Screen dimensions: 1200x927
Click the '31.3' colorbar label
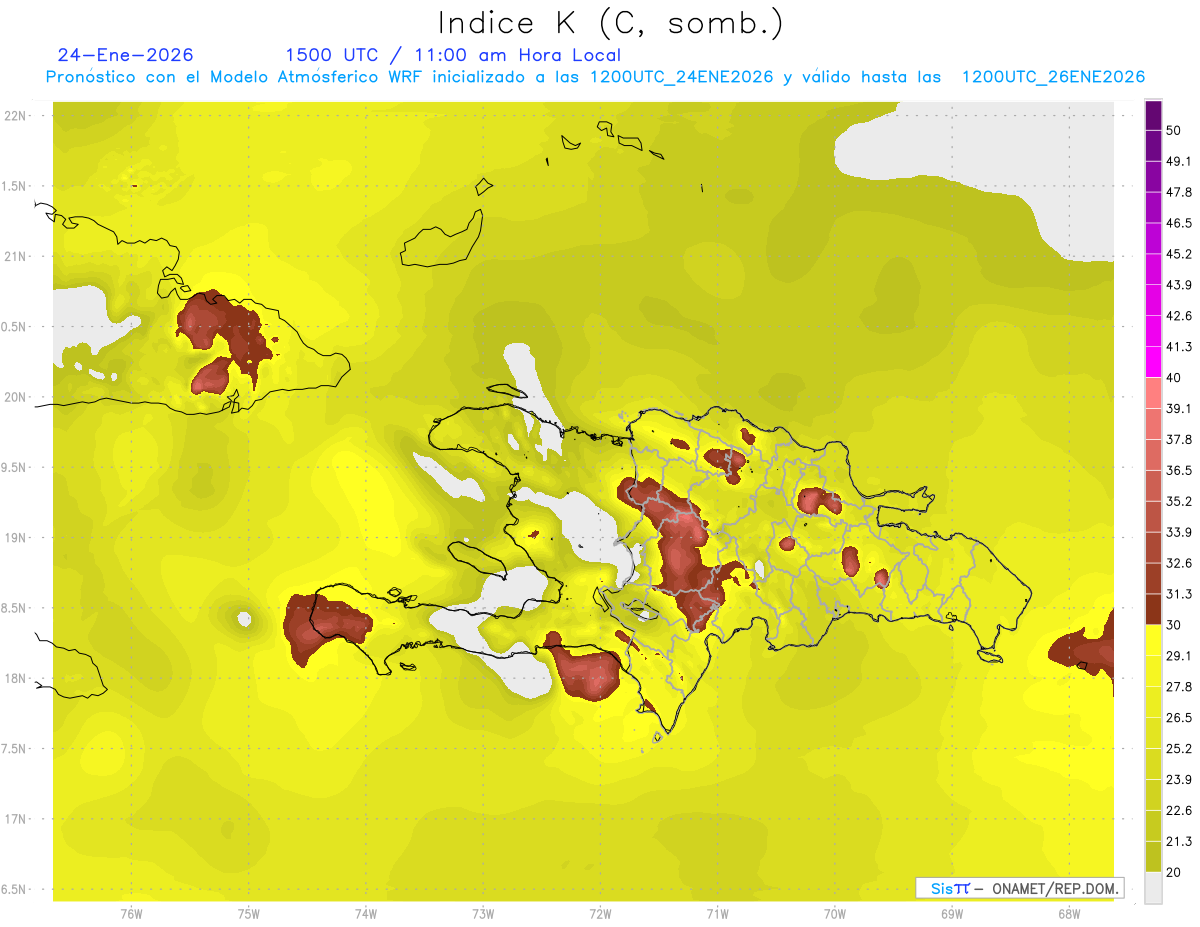tap(1179, 594)
